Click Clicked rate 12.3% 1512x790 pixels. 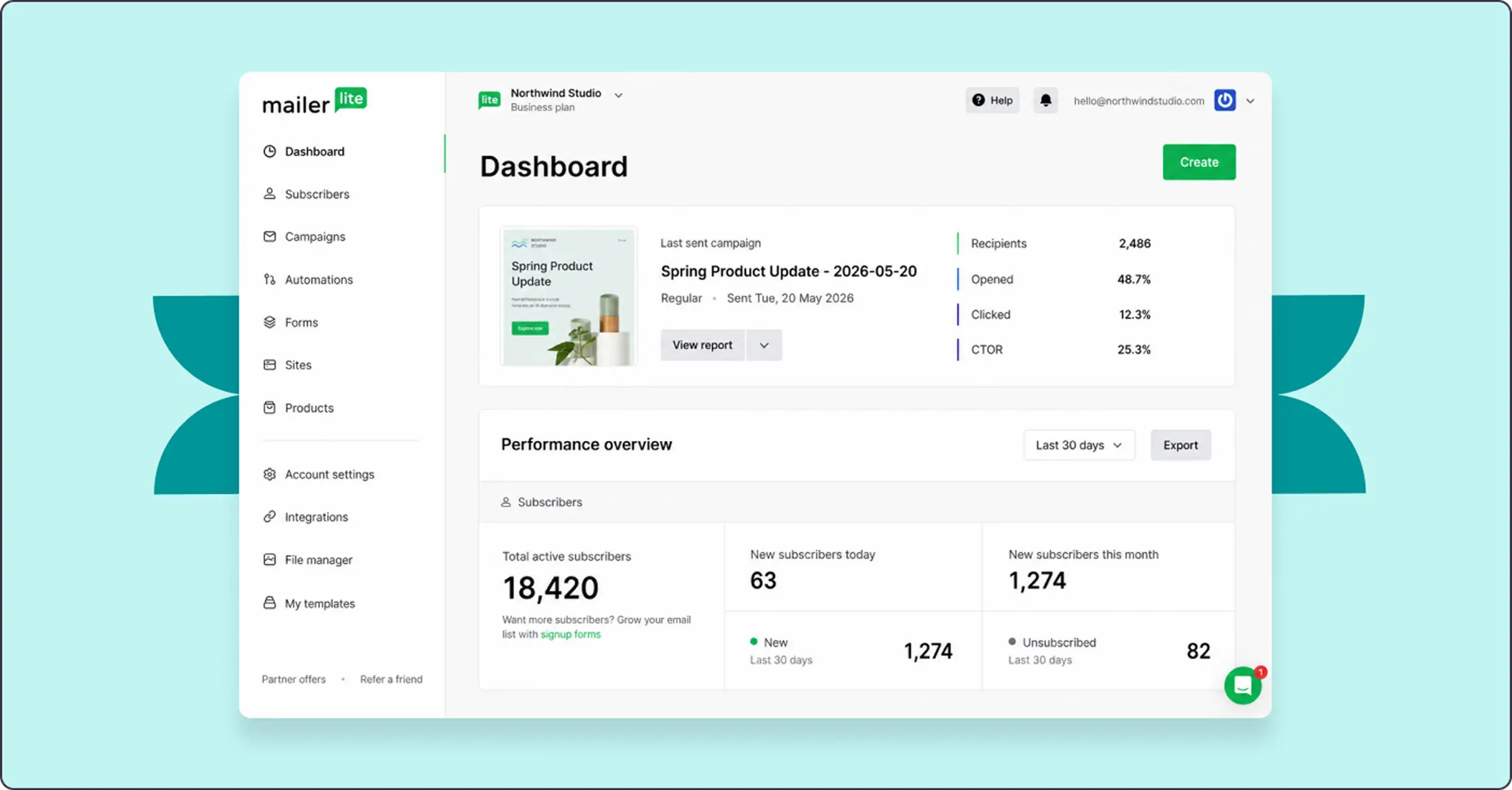pyautogui.click(x=1135, y=314)
